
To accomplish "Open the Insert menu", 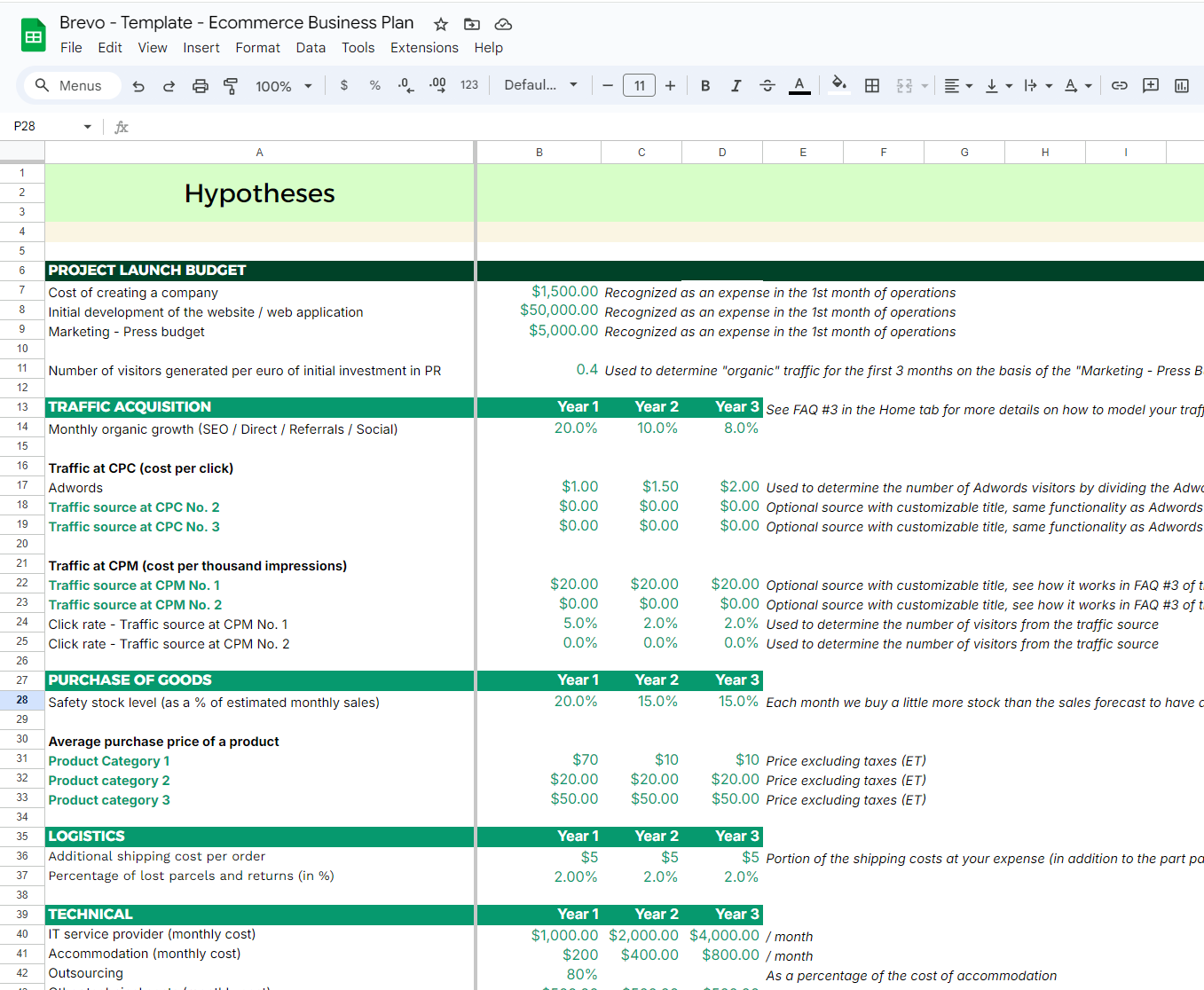I will tap(201, 48).
